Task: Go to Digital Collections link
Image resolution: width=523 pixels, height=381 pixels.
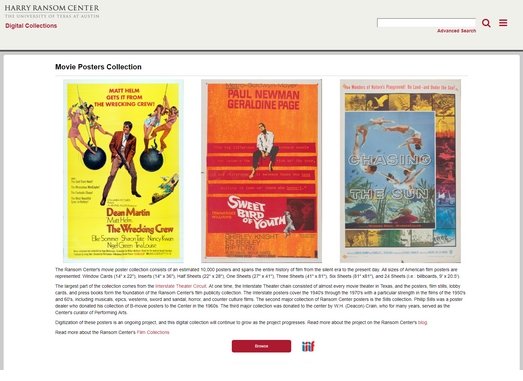Action: point(31,26)
